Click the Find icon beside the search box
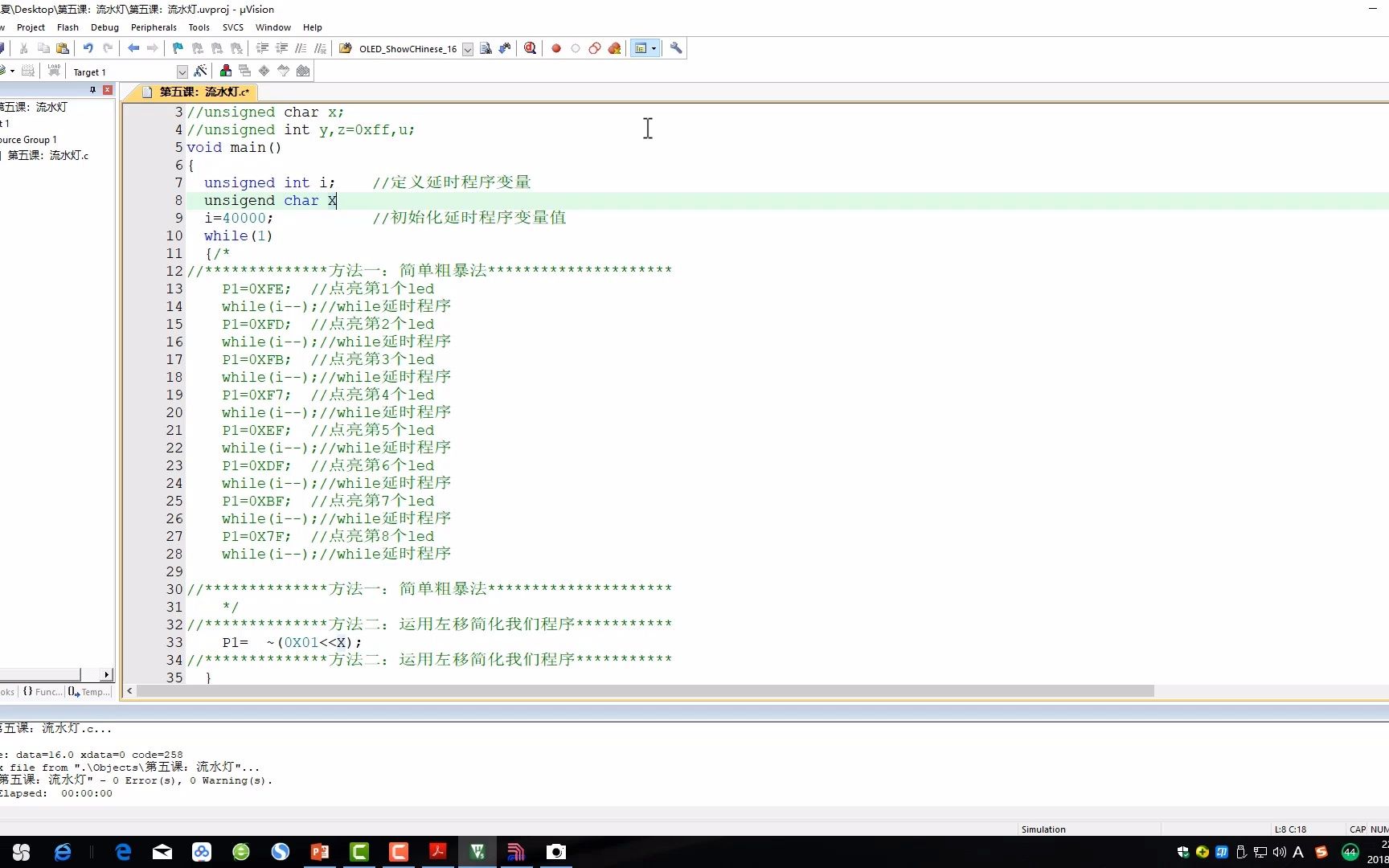The height and width of the screenshot is (868, 1389). (x=486, y=48)
